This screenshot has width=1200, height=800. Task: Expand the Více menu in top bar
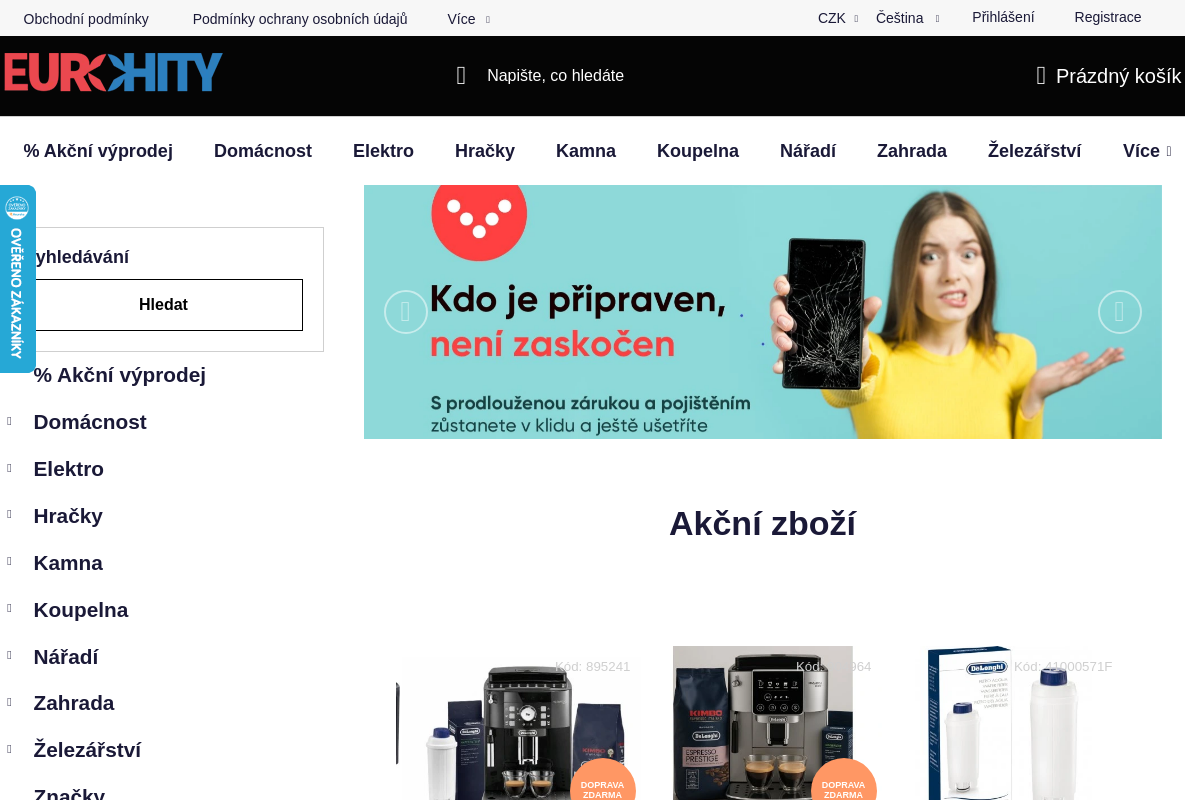[x=468, y=19]
